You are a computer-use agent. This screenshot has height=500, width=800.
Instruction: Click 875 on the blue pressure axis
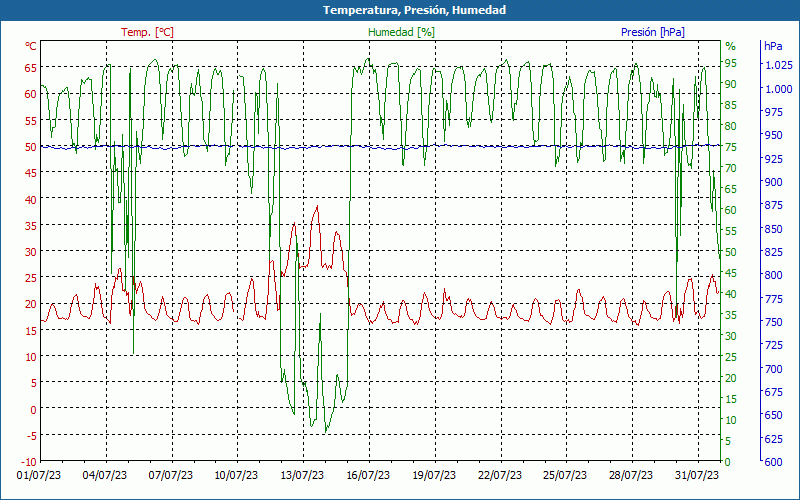point(774,205)
